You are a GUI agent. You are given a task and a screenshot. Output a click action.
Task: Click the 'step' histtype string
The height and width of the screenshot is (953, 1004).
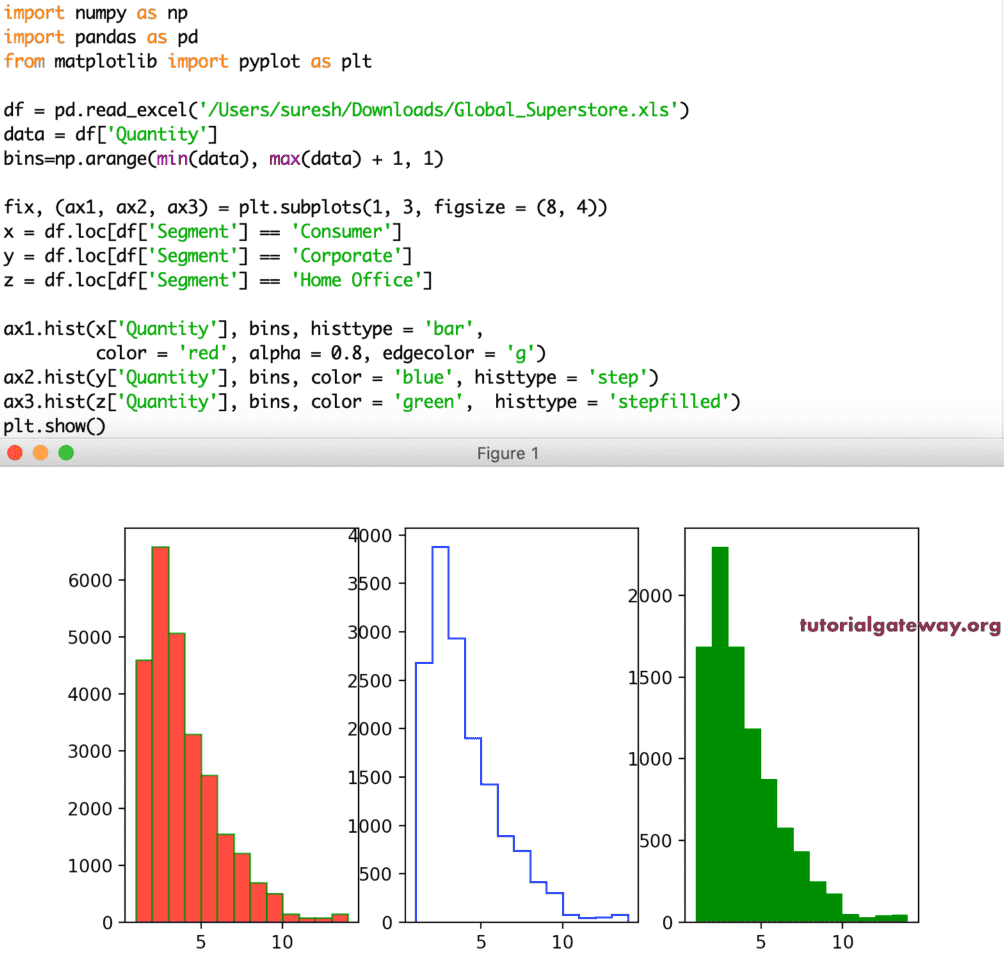(x=618, y=378)
